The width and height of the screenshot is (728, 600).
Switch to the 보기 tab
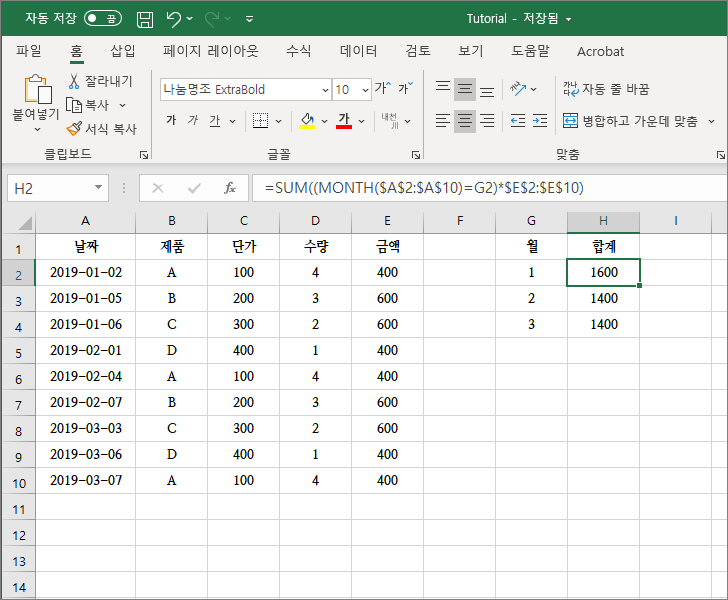pyautogui.click(x=471, y=51)
